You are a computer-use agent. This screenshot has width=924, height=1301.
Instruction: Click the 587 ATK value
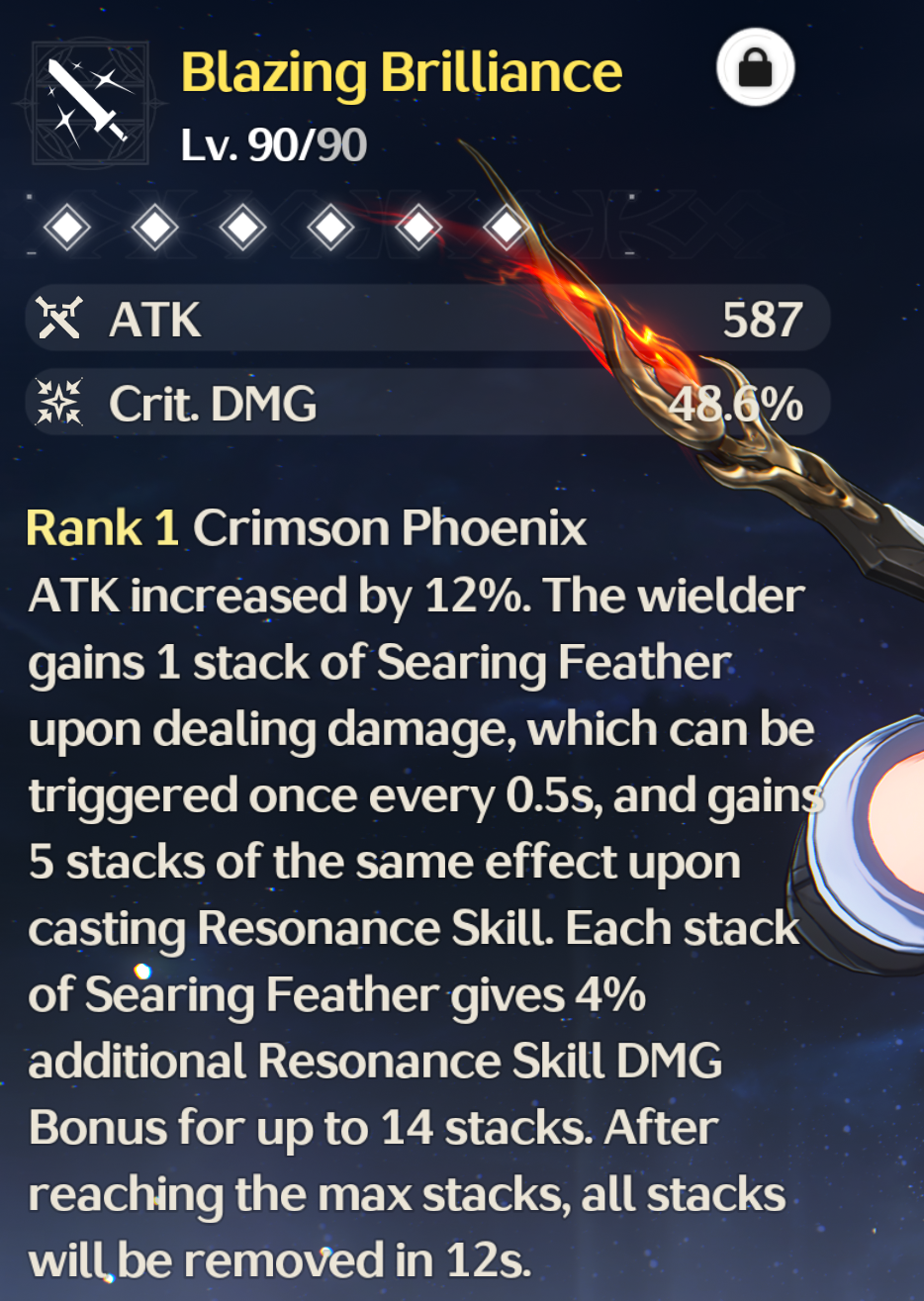pos(762,320)
